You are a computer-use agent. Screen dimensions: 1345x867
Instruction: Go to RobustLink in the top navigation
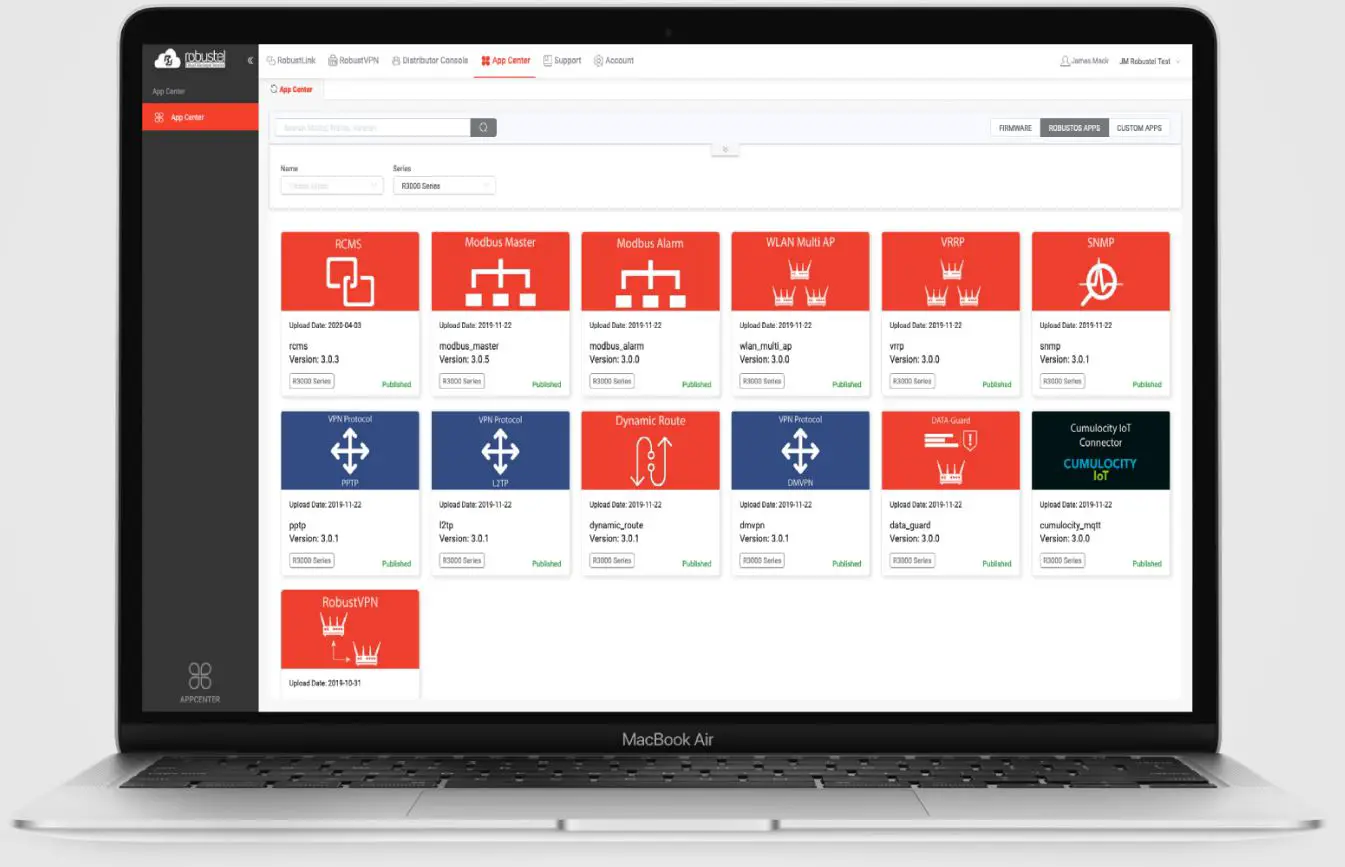point(291,60)
